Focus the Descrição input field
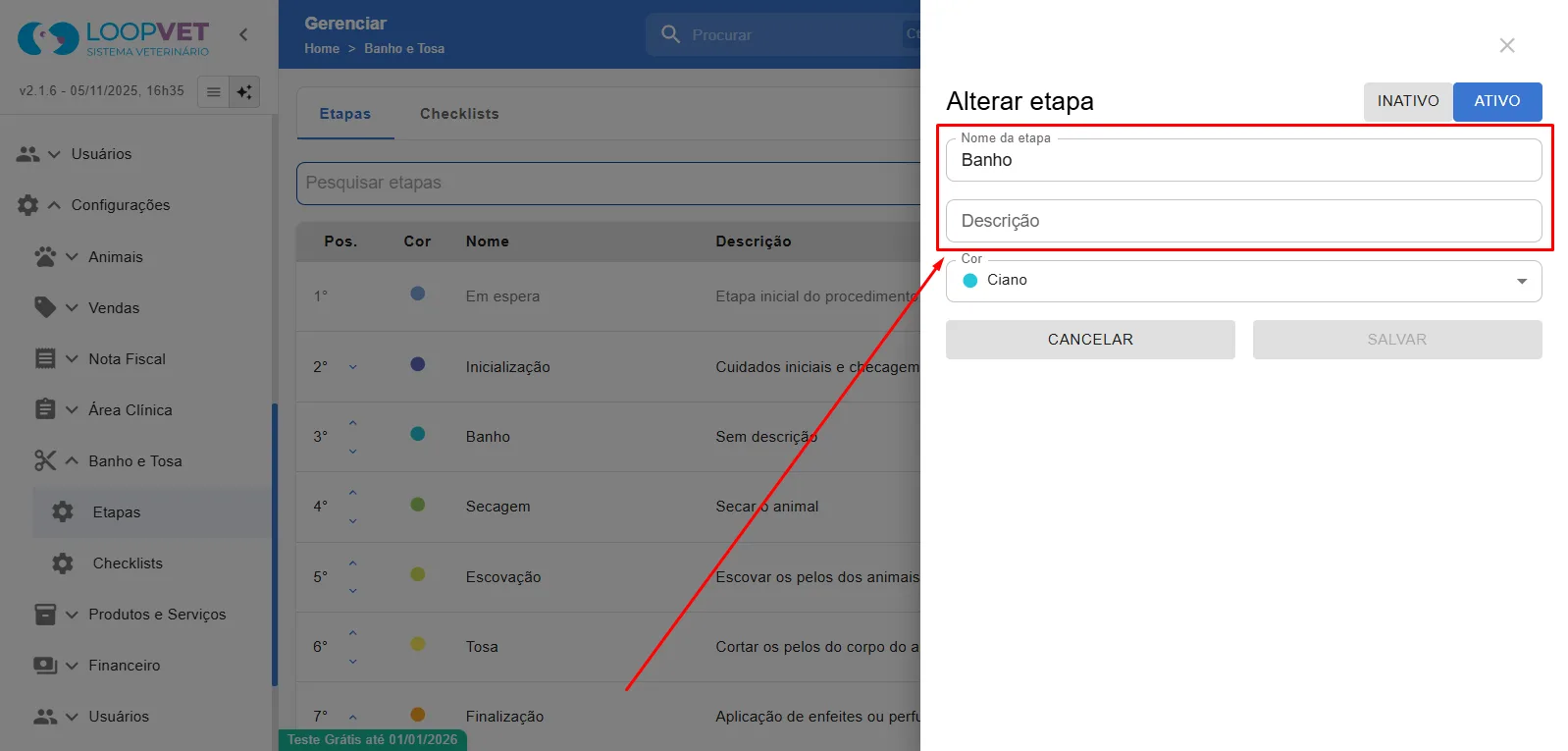Viewport: 1568px width, 751px height. coord(1243,221)
